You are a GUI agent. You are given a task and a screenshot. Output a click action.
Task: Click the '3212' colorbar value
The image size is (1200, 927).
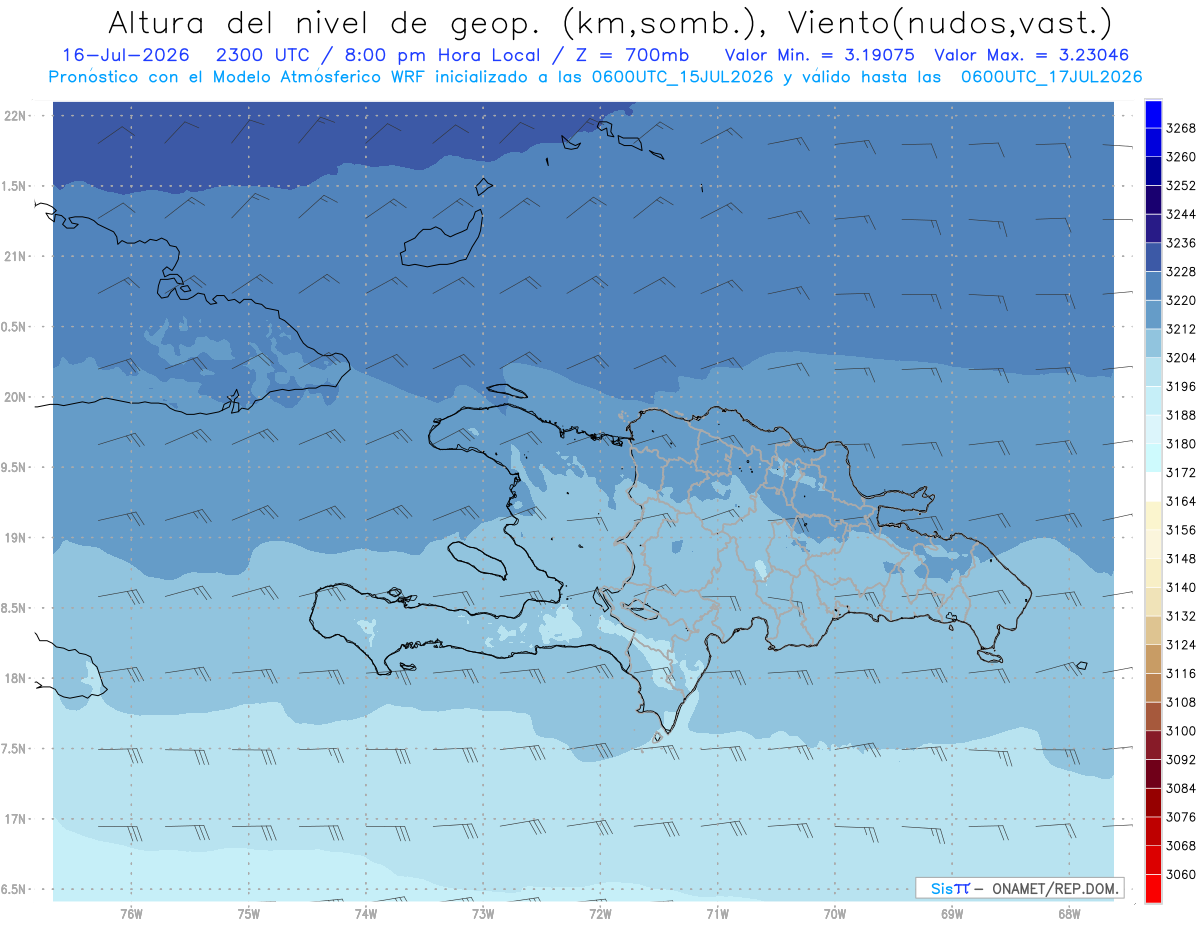[x=1181, y=329]
